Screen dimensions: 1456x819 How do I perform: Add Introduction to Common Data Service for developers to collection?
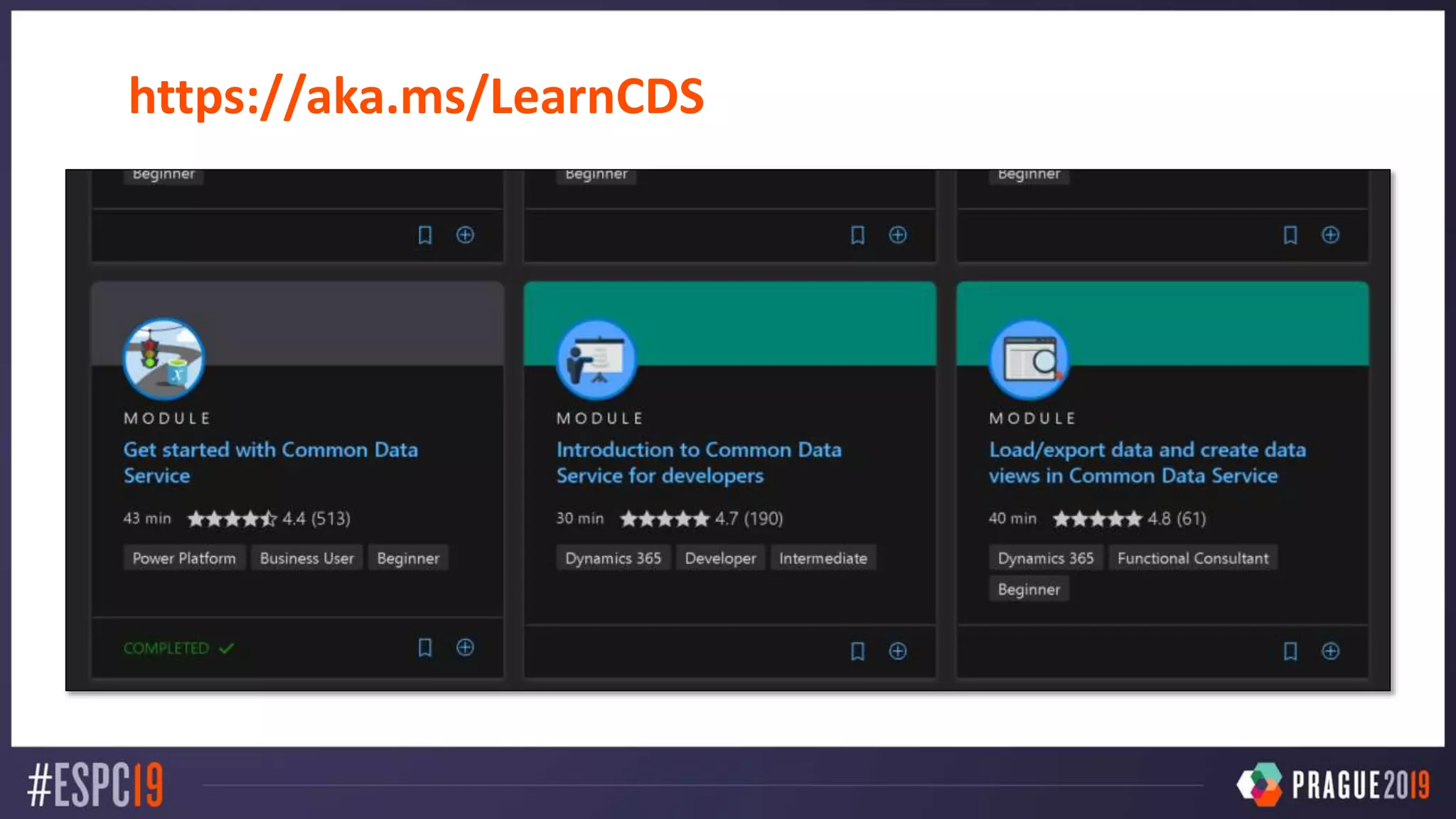coord(898,651)
